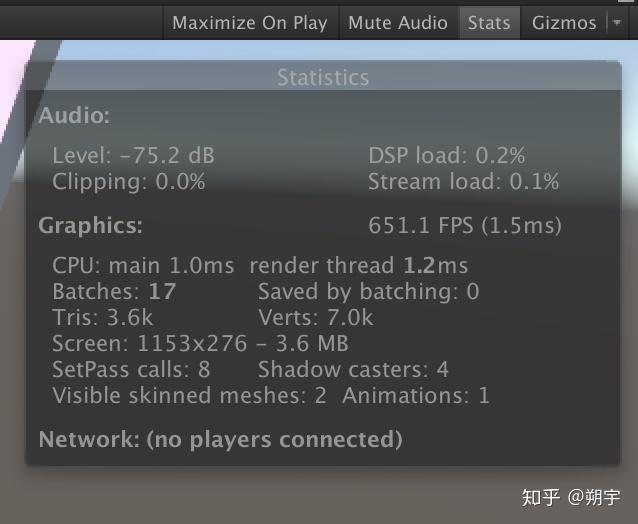Click the Screen 1153x276 resolution line
The width and height of the screenshot is (638, 524).
click(x=201, y=343)
